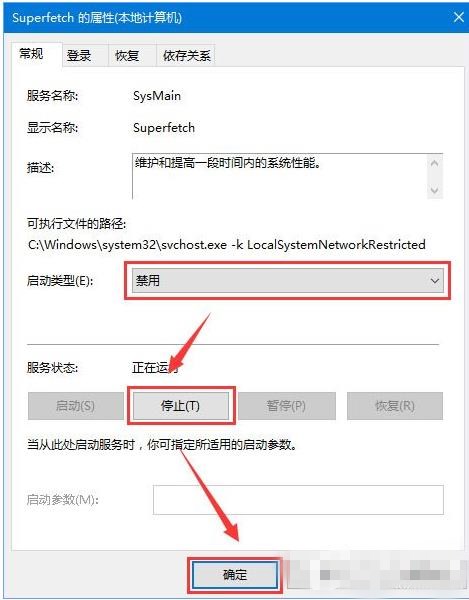469x600 pixels.
Task: Click the SysMain service name text
Action: (x=157, y=96)
